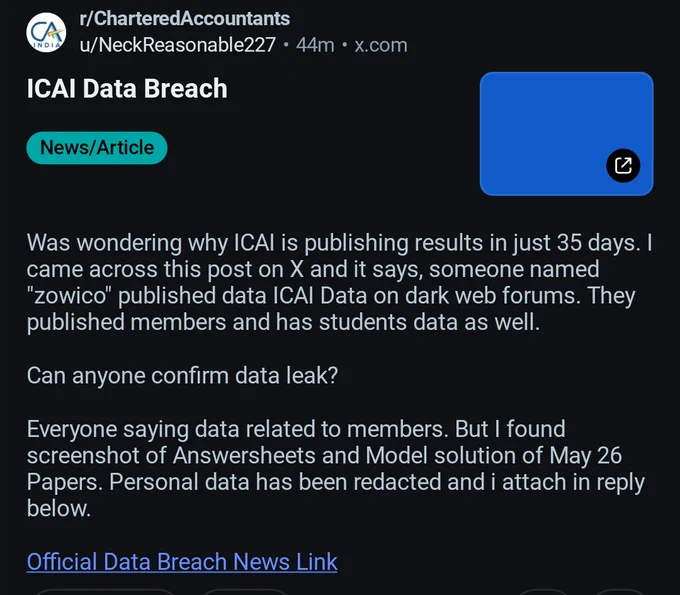This screenshot has height=595, width=680.
Task: Open the ICAI Data Breach post title
Action: point(127,88)
